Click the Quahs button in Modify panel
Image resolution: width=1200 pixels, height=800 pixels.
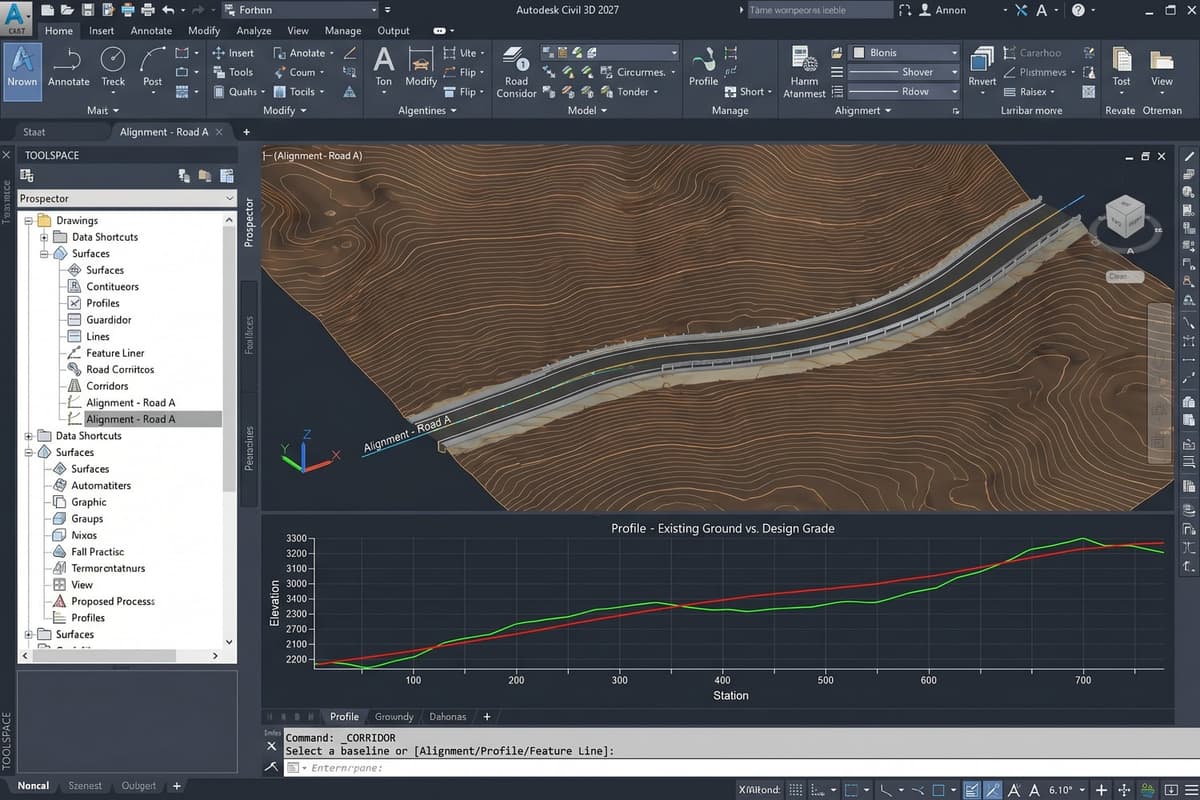(x=237, y=91)
